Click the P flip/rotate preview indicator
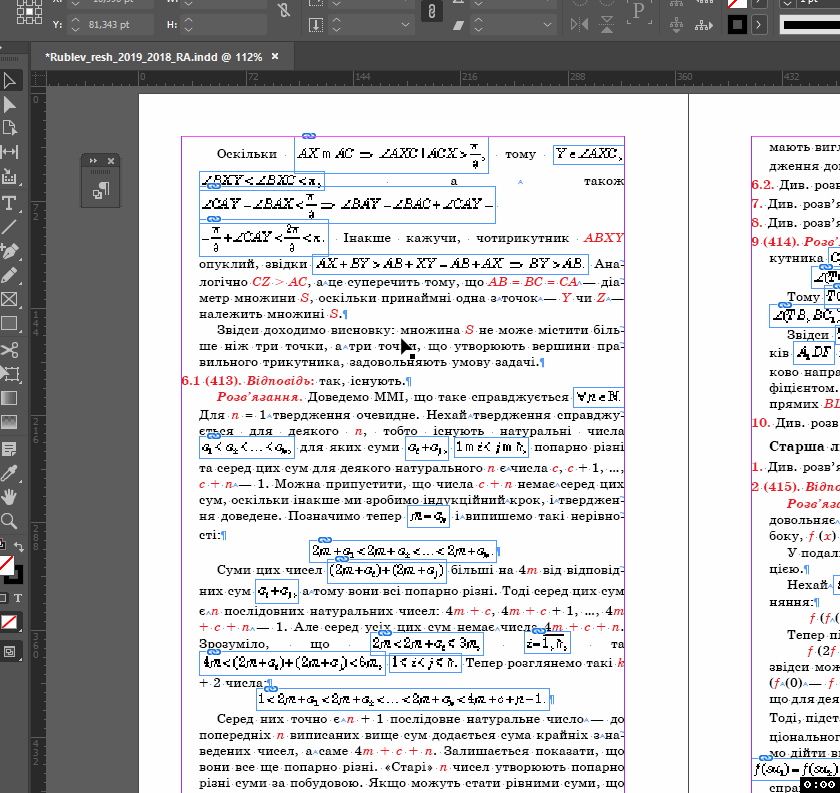Image resolution: width=840 pixels, height=793 pixels. [x=639, y=12]
